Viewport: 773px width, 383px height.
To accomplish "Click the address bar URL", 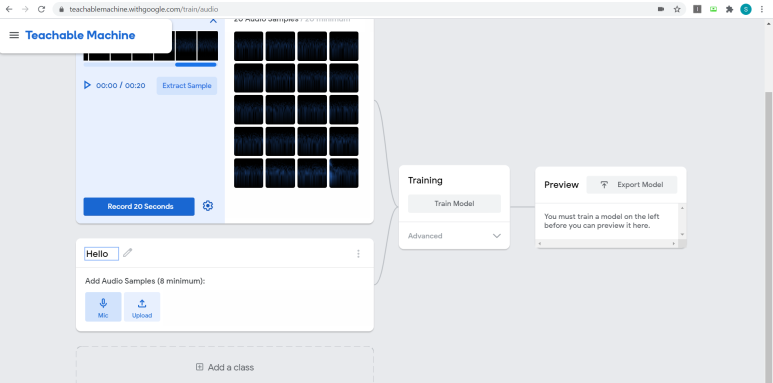I will [143, 9].
